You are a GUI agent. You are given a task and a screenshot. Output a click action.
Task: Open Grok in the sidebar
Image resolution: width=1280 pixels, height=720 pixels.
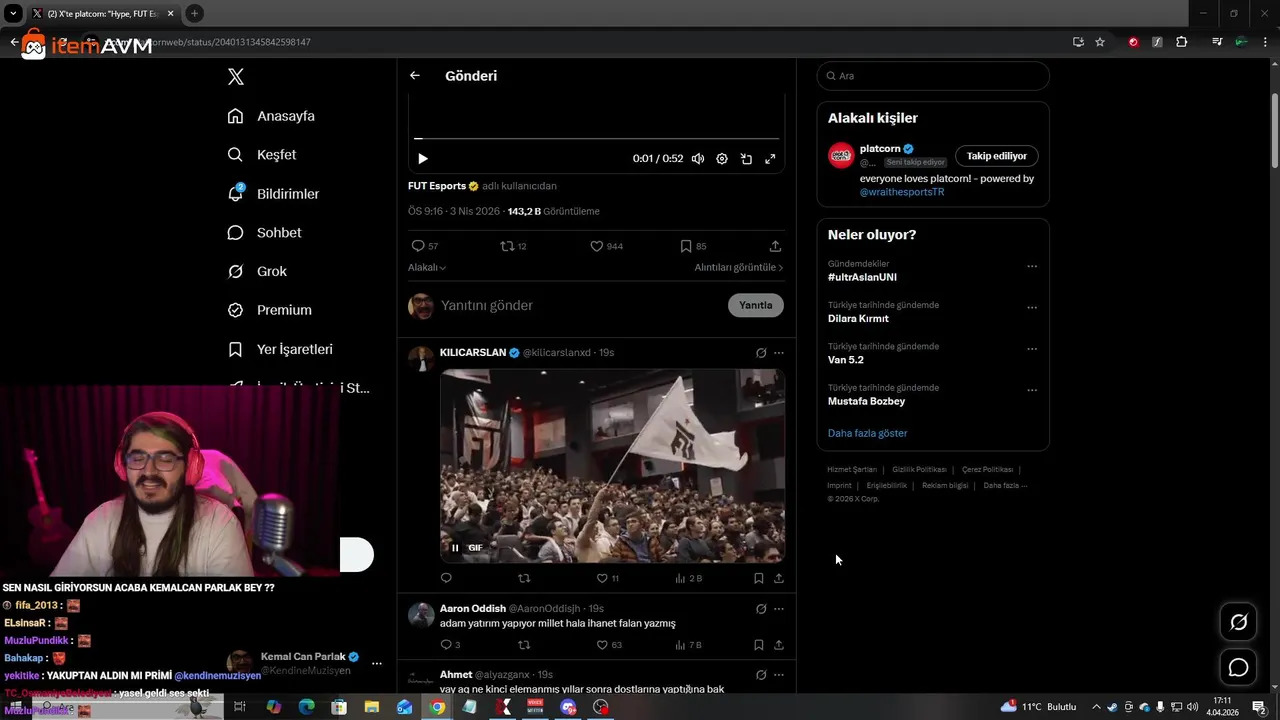257,271
